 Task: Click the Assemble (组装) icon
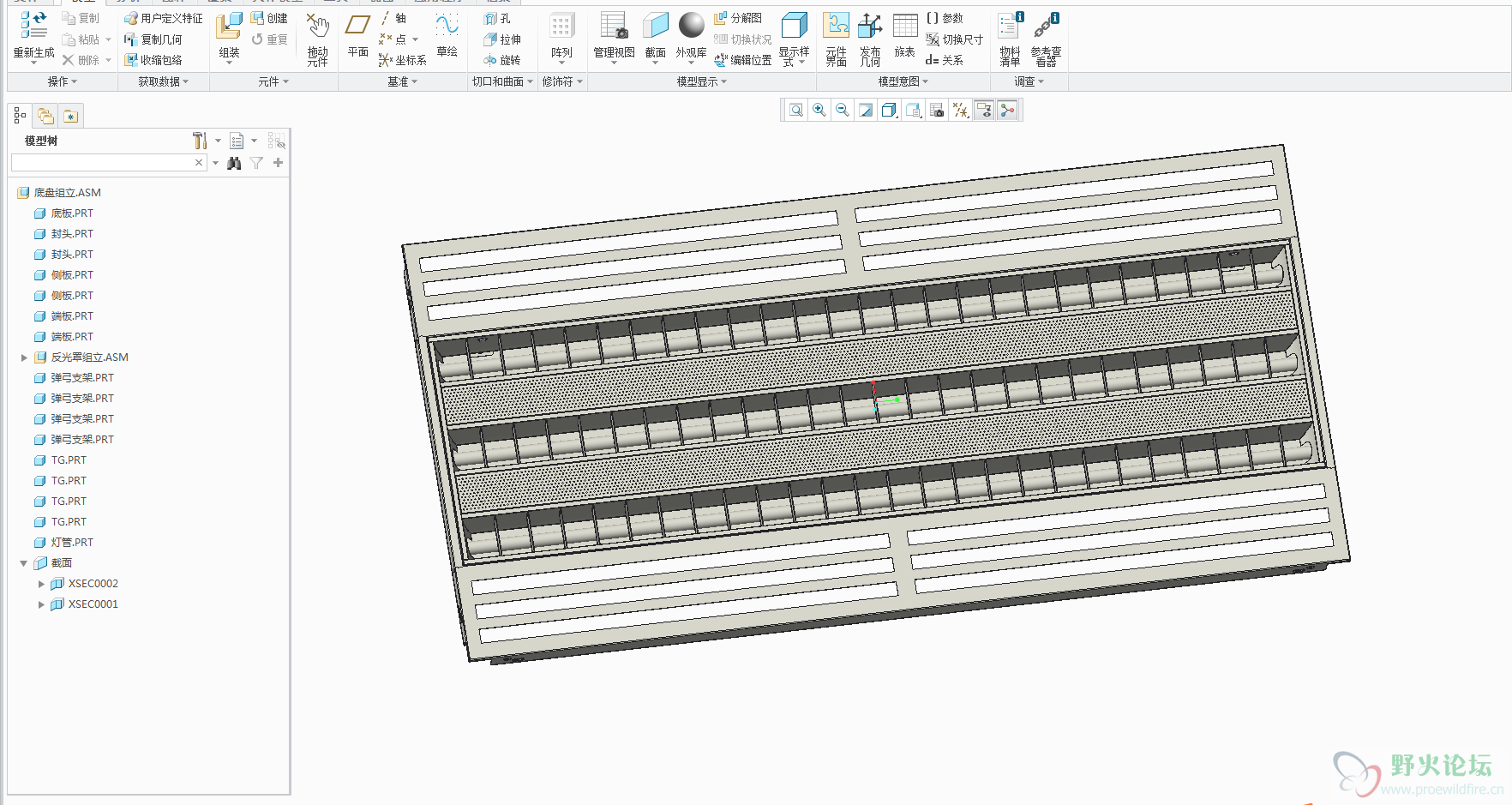click(229, 27)
